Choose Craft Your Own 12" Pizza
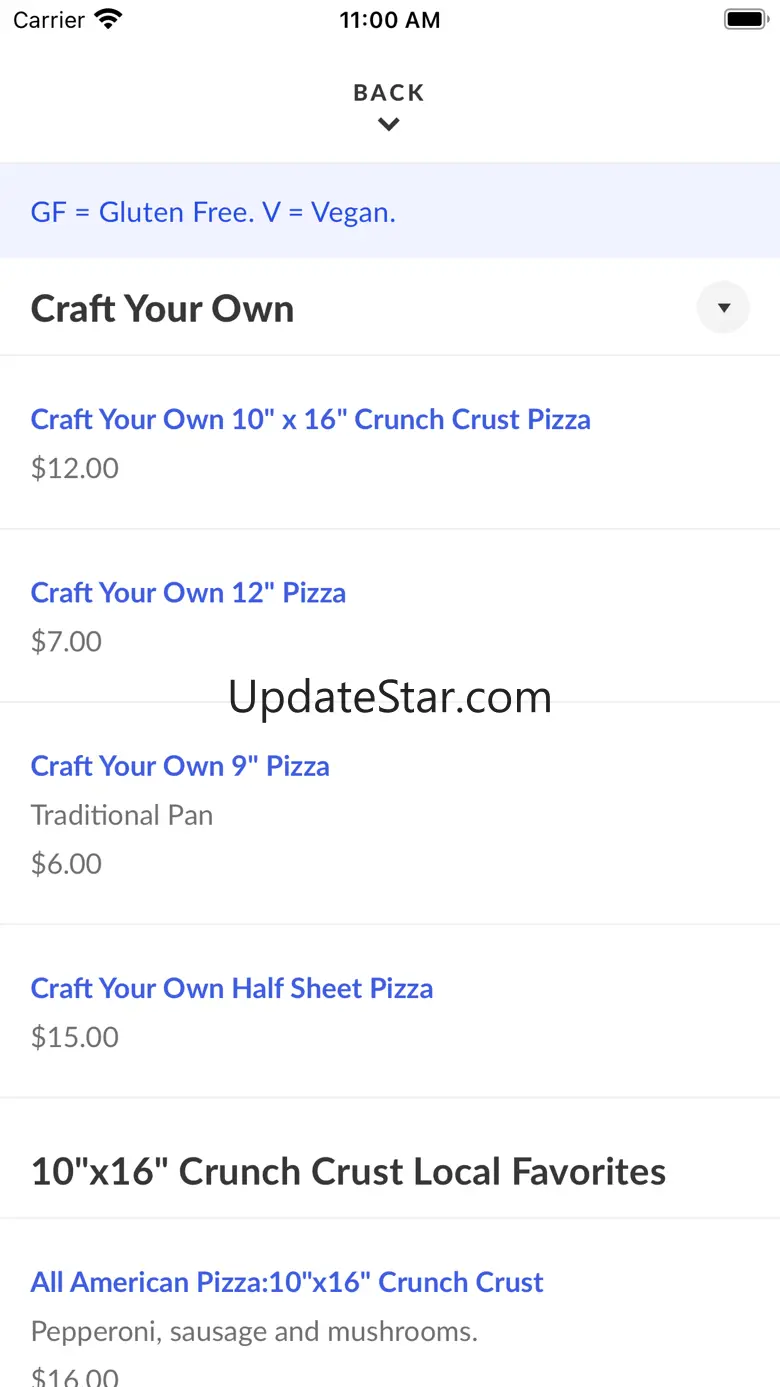Viewport: 780px width, 1387px height. [188, 592]
